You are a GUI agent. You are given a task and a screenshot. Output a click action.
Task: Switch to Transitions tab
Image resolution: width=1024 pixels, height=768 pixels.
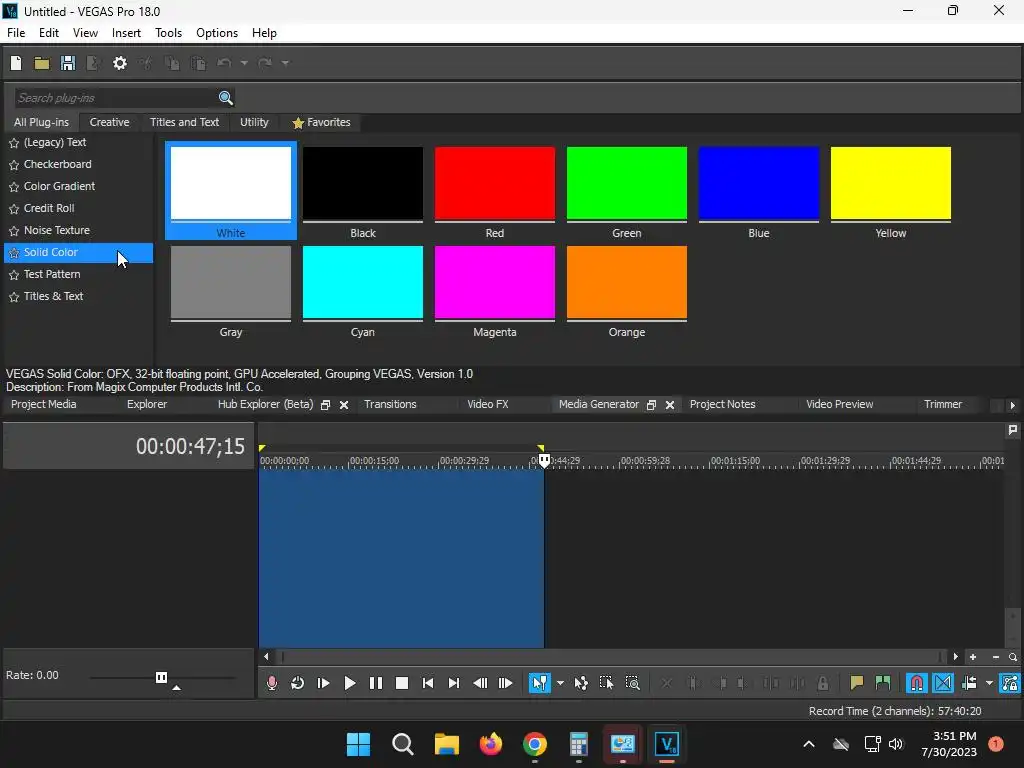click(390, 404)
